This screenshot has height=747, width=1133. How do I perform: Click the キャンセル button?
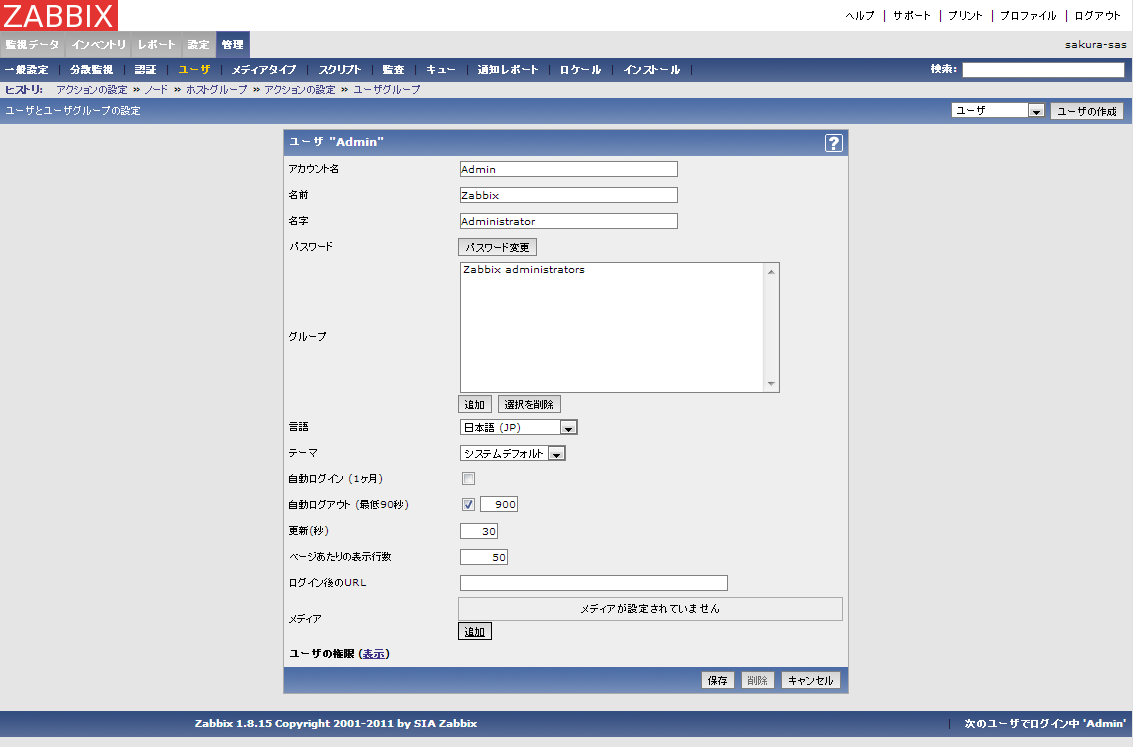tap(810, 681)
